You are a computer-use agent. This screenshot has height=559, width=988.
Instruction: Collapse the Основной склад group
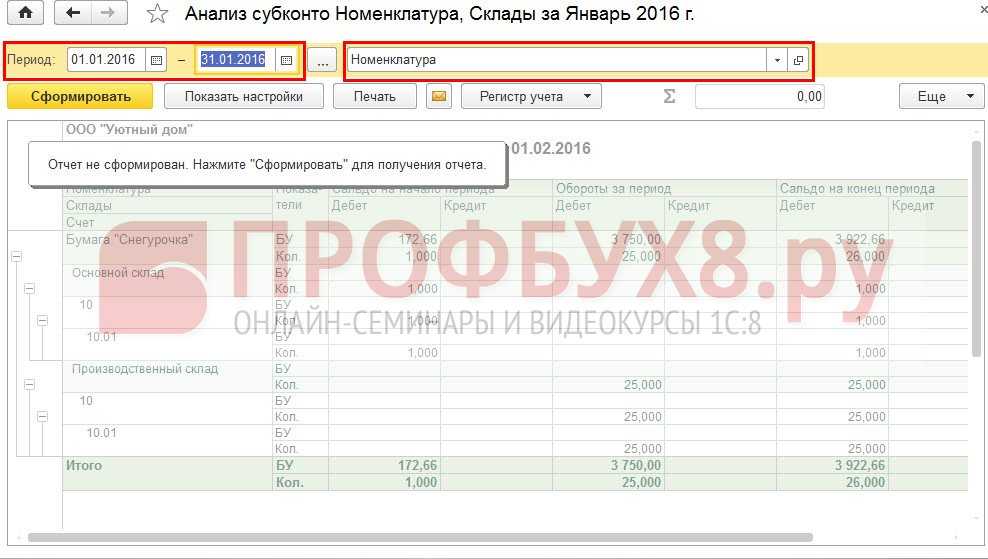(29, 289)
